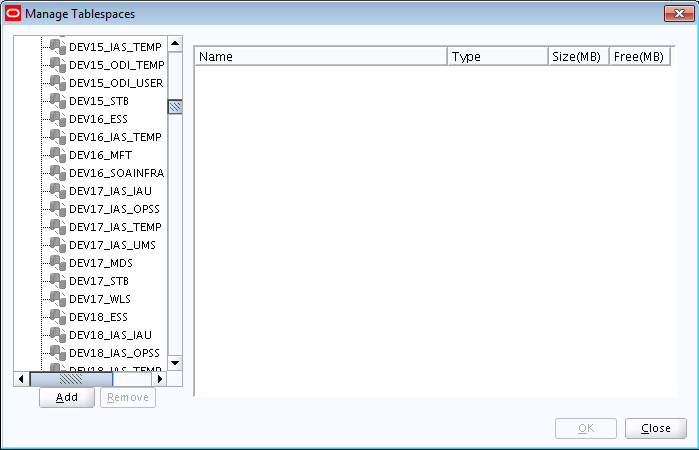Click the tree's scroll up arrow
699x450 pixels.
(175, 44)
